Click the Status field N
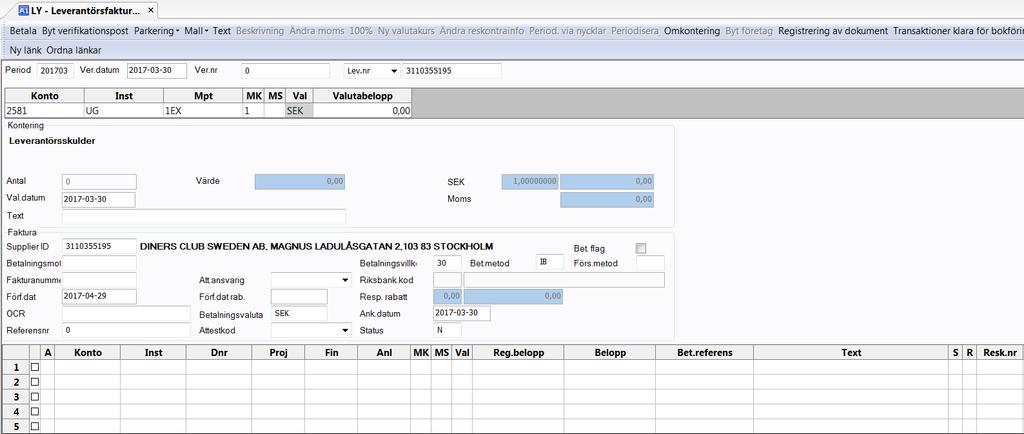This screenshot has height=434, width=1024. 447,330
